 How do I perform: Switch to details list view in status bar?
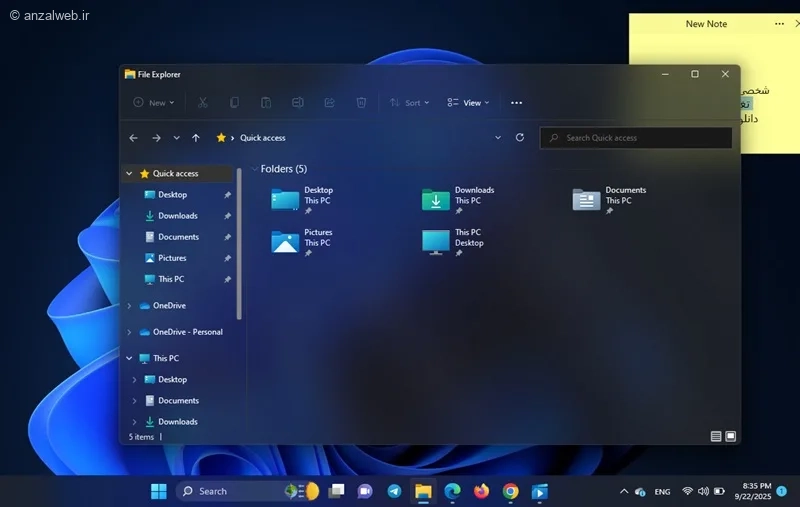[716, 437]
